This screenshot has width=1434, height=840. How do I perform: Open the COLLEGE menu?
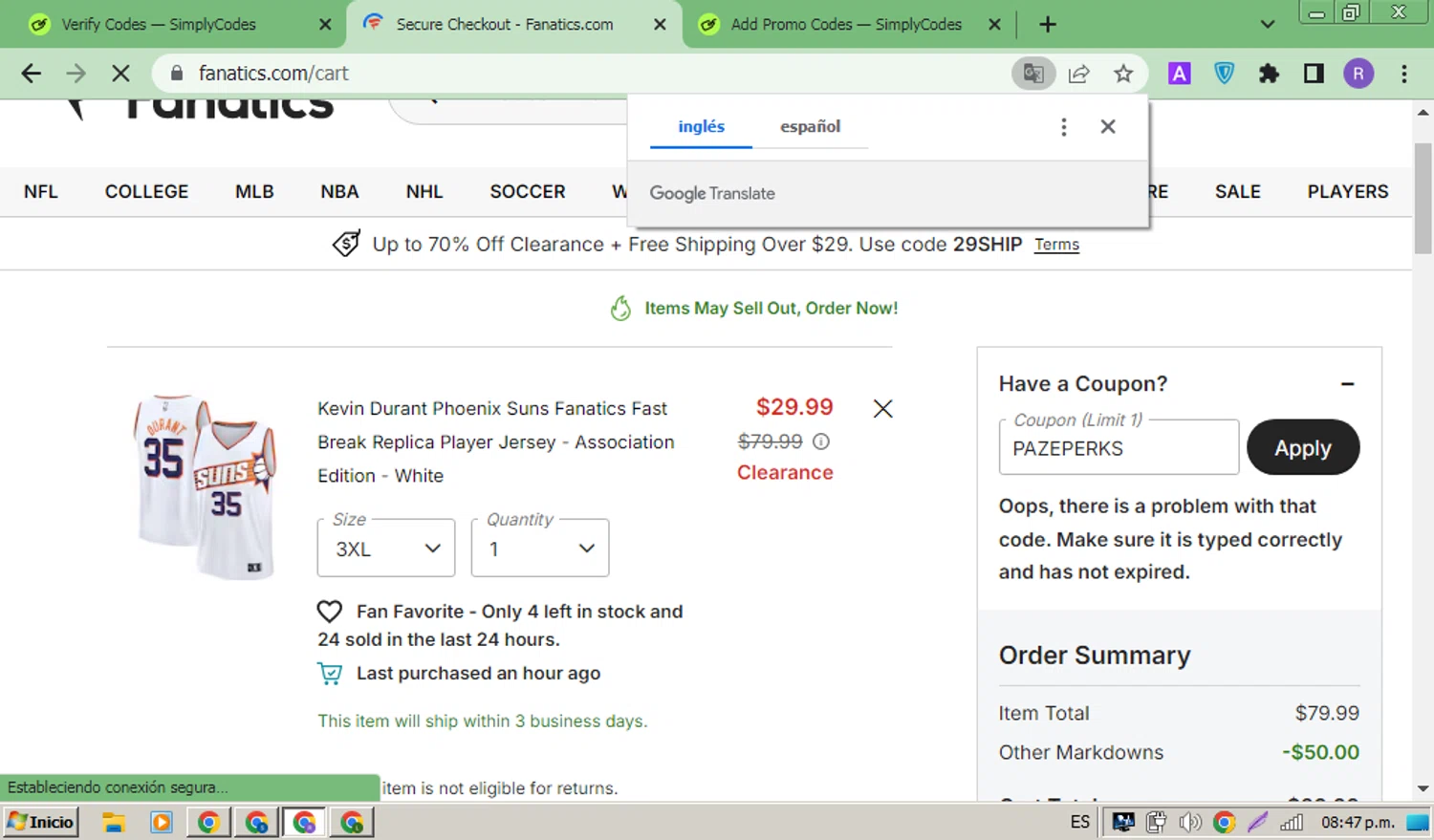[146, 192]
